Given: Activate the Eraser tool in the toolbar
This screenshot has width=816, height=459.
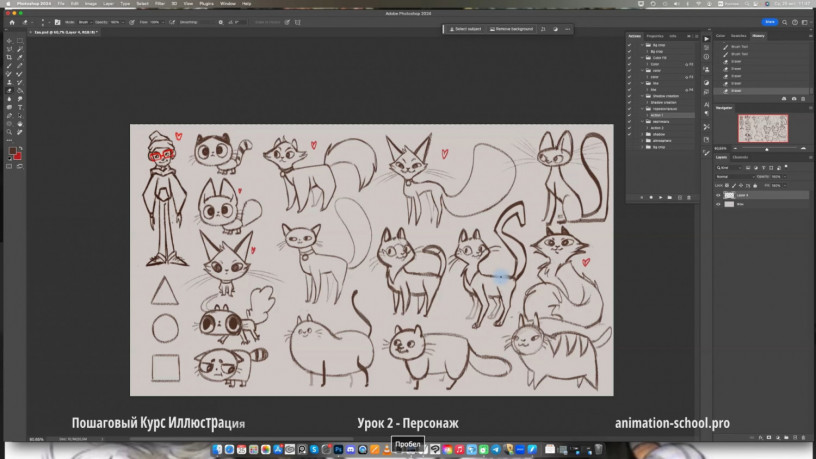Looking at the screenshot, I should pos(9,90).
